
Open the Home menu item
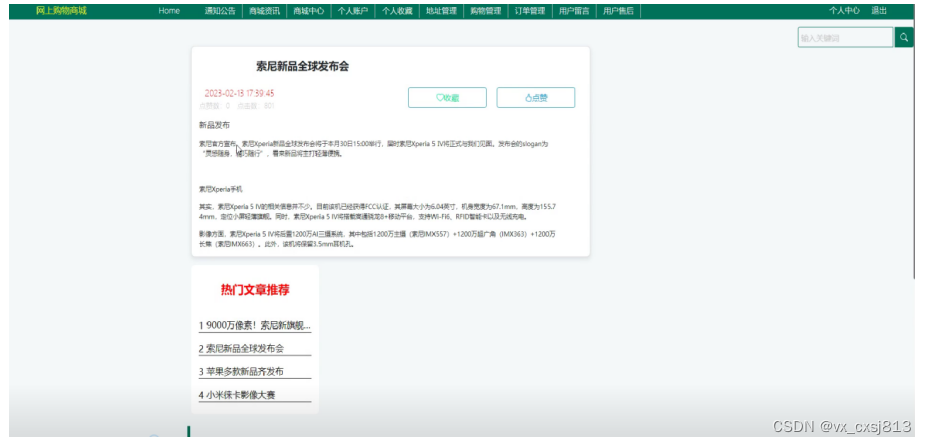point(169,11)
